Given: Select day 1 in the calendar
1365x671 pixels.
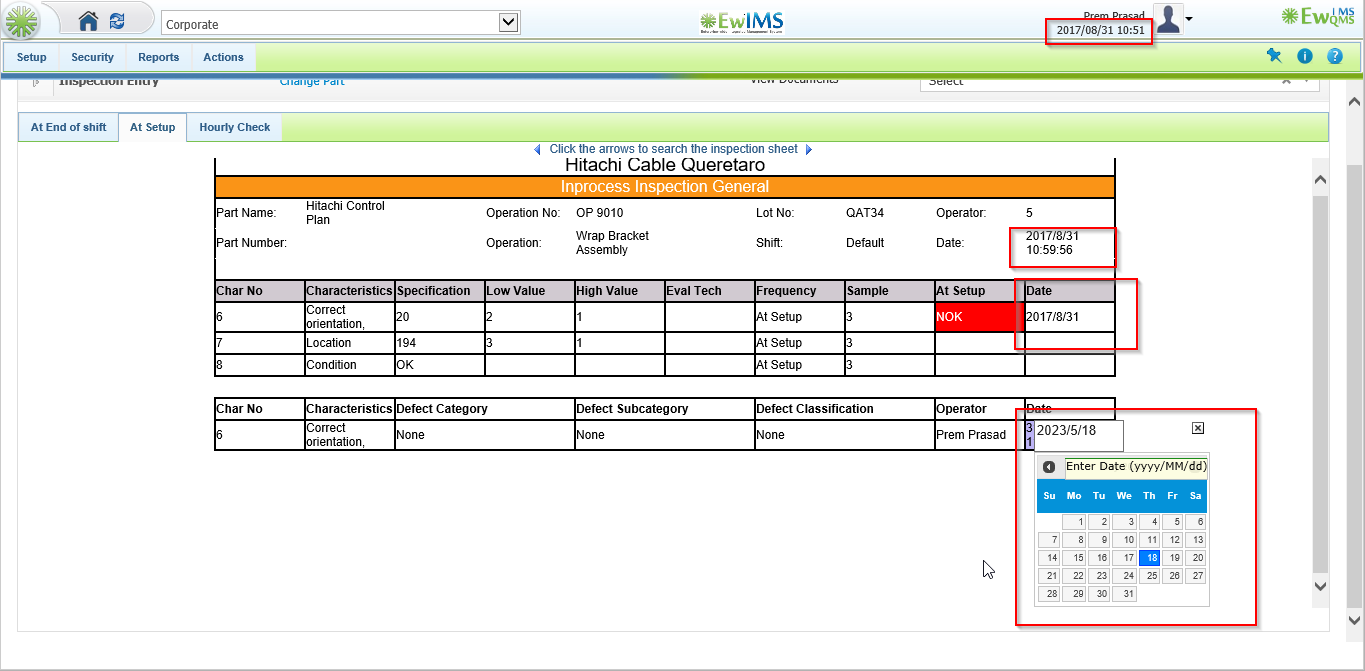Looking at the screenshot, I should [x=1074, y=522].
